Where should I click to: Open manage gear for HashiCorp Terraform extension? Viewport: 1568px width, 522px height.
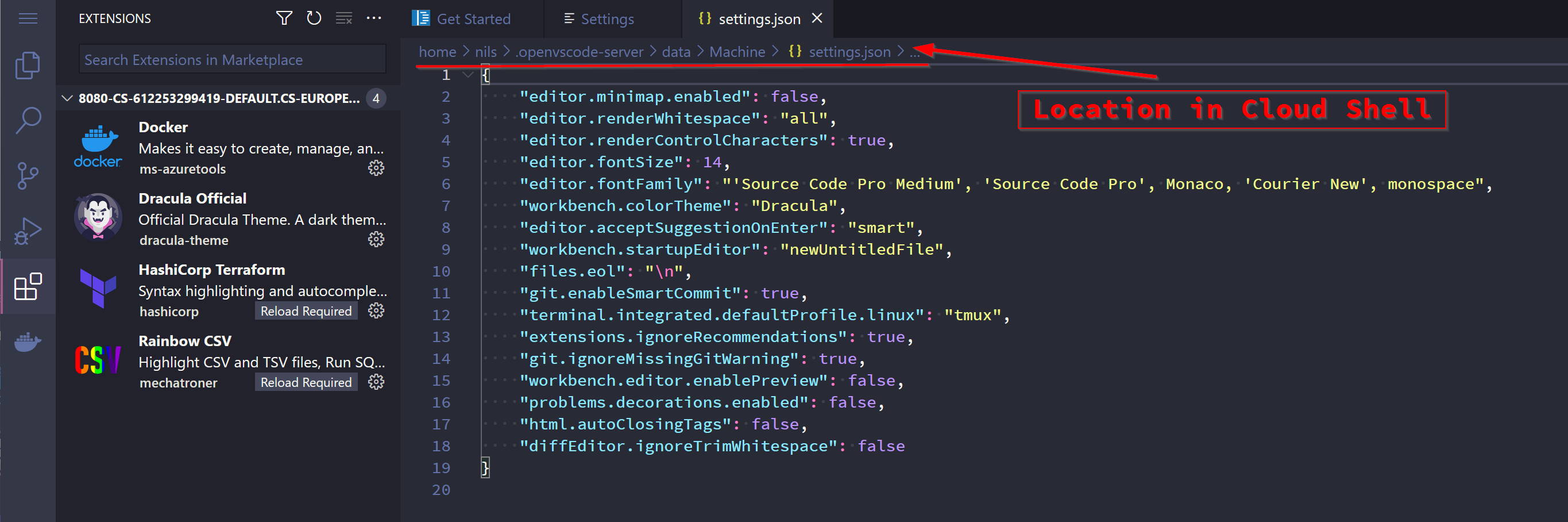tap(376, 310)
